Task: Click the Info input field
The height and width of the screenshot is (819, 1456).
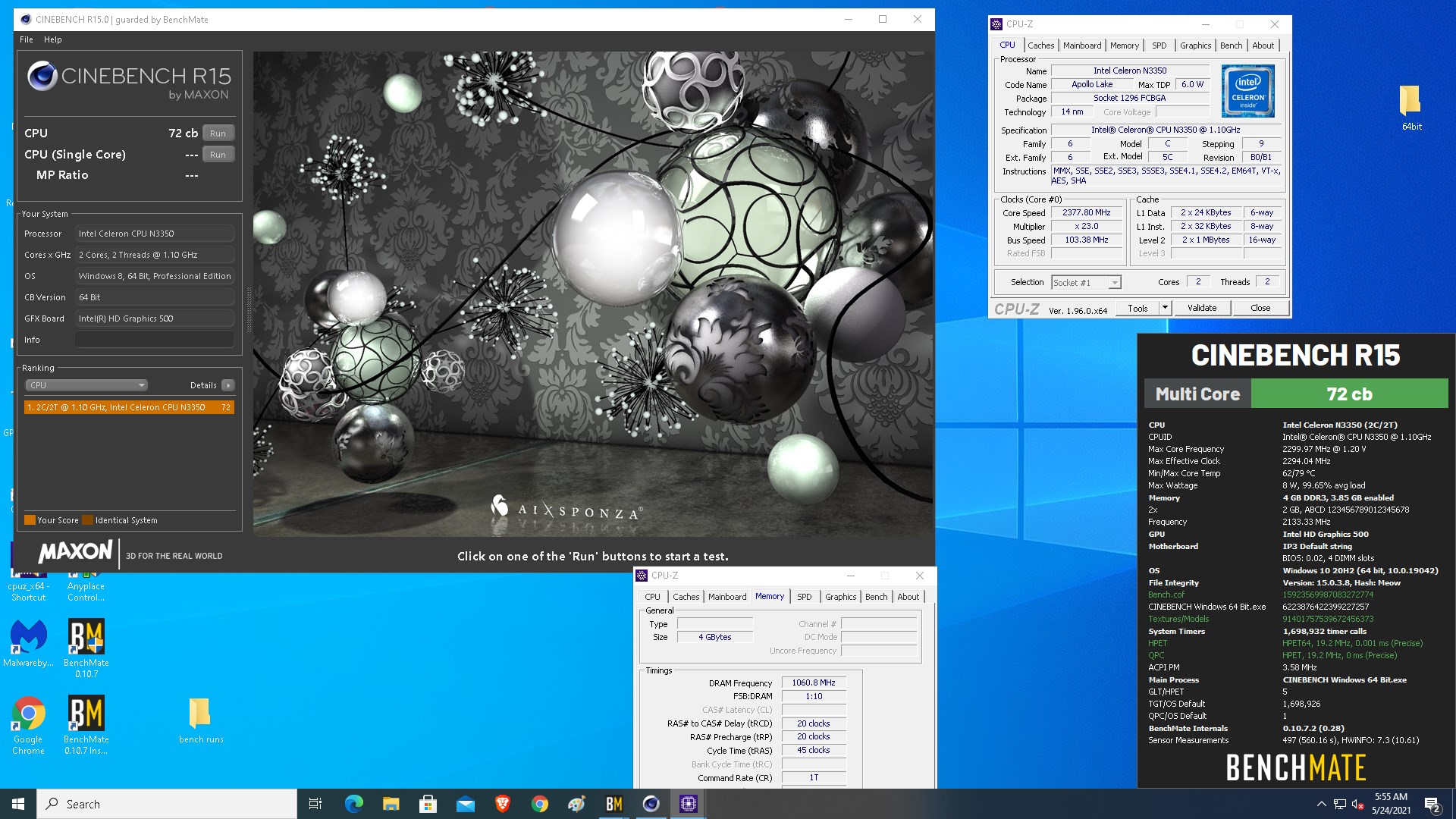Action: click(155, 340)
